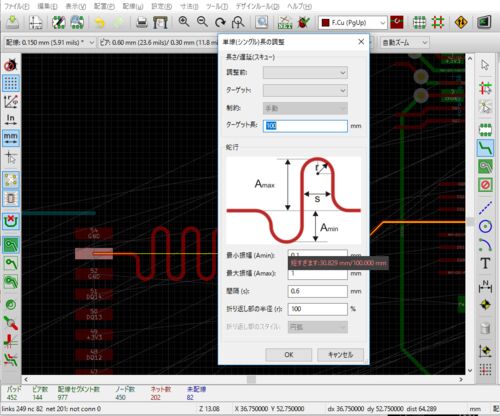Click the horizontal scrollbar thumb below the canvas
500x416 pixels.
251,380
